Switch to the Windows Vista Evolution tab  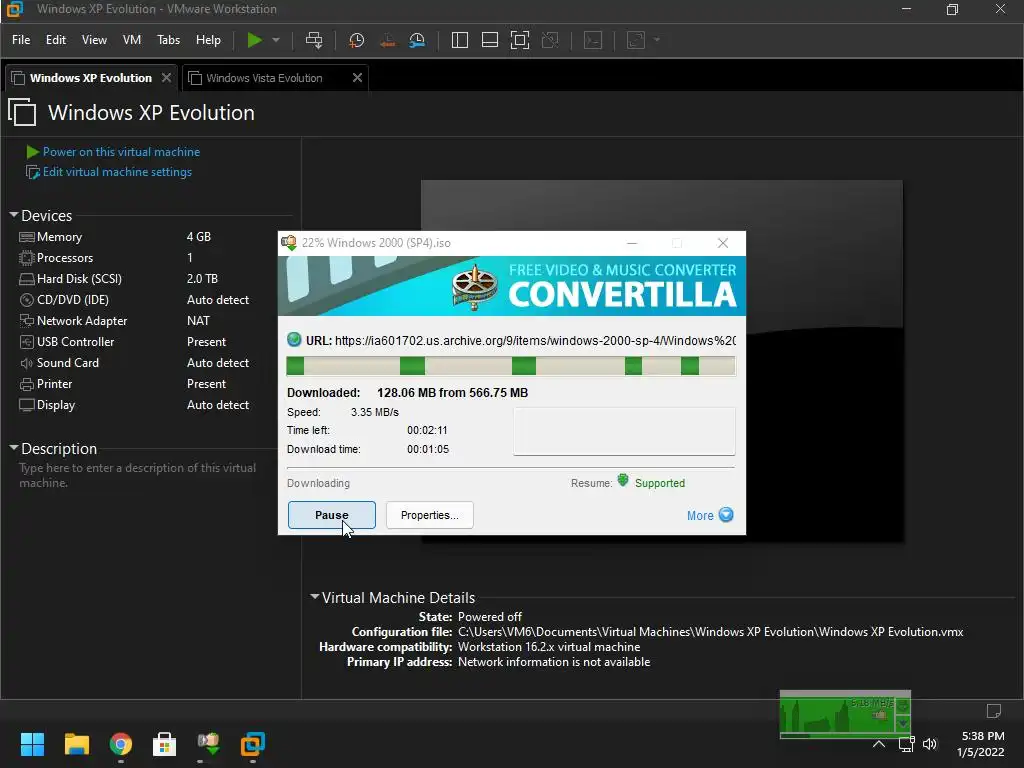[264, 78]
